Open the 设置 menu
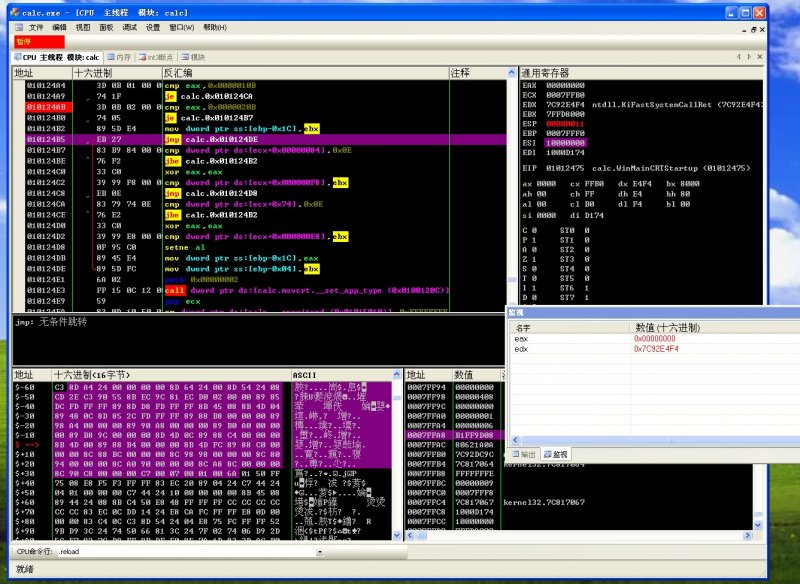This screenshot has height=584, width=800. [153, 28]
